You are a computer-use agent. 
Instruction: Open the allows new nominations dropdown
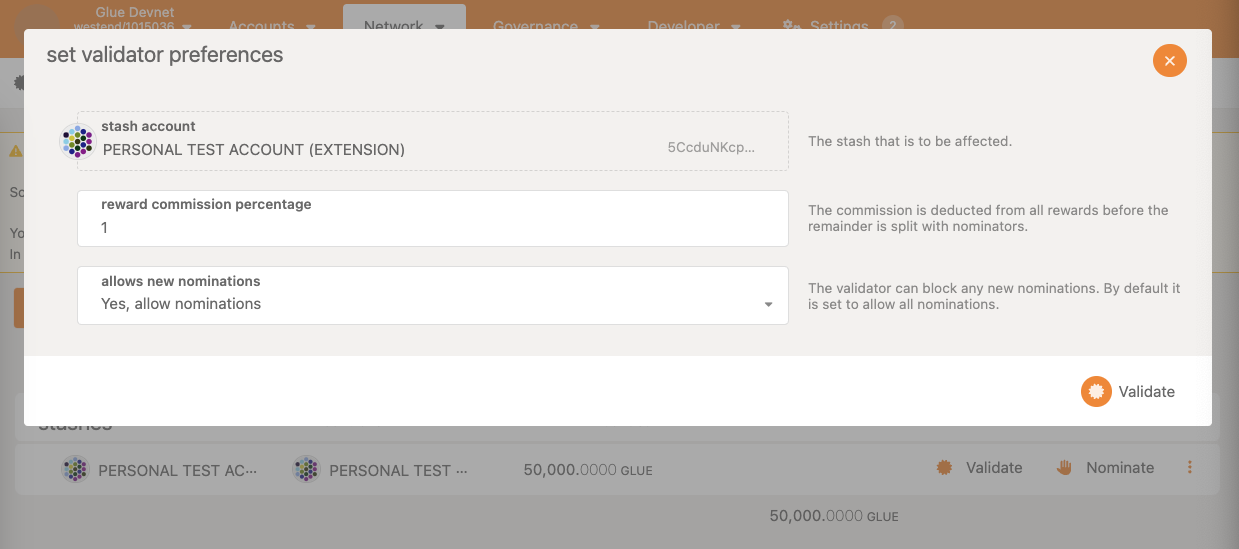pos(433,295)
